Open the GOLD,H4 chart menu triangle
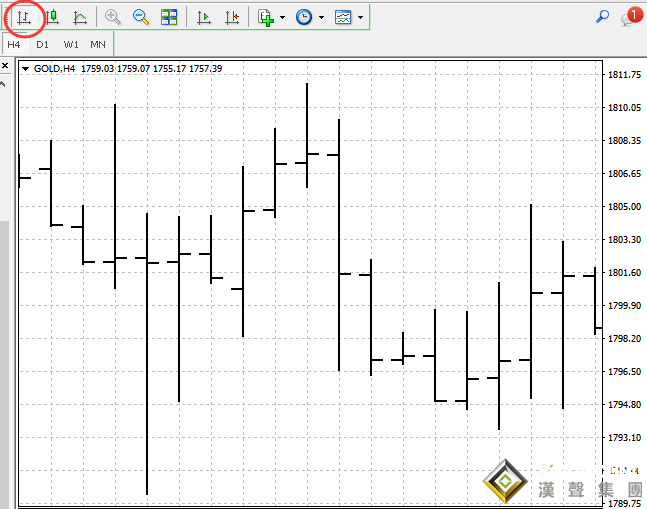 (25, 69)
